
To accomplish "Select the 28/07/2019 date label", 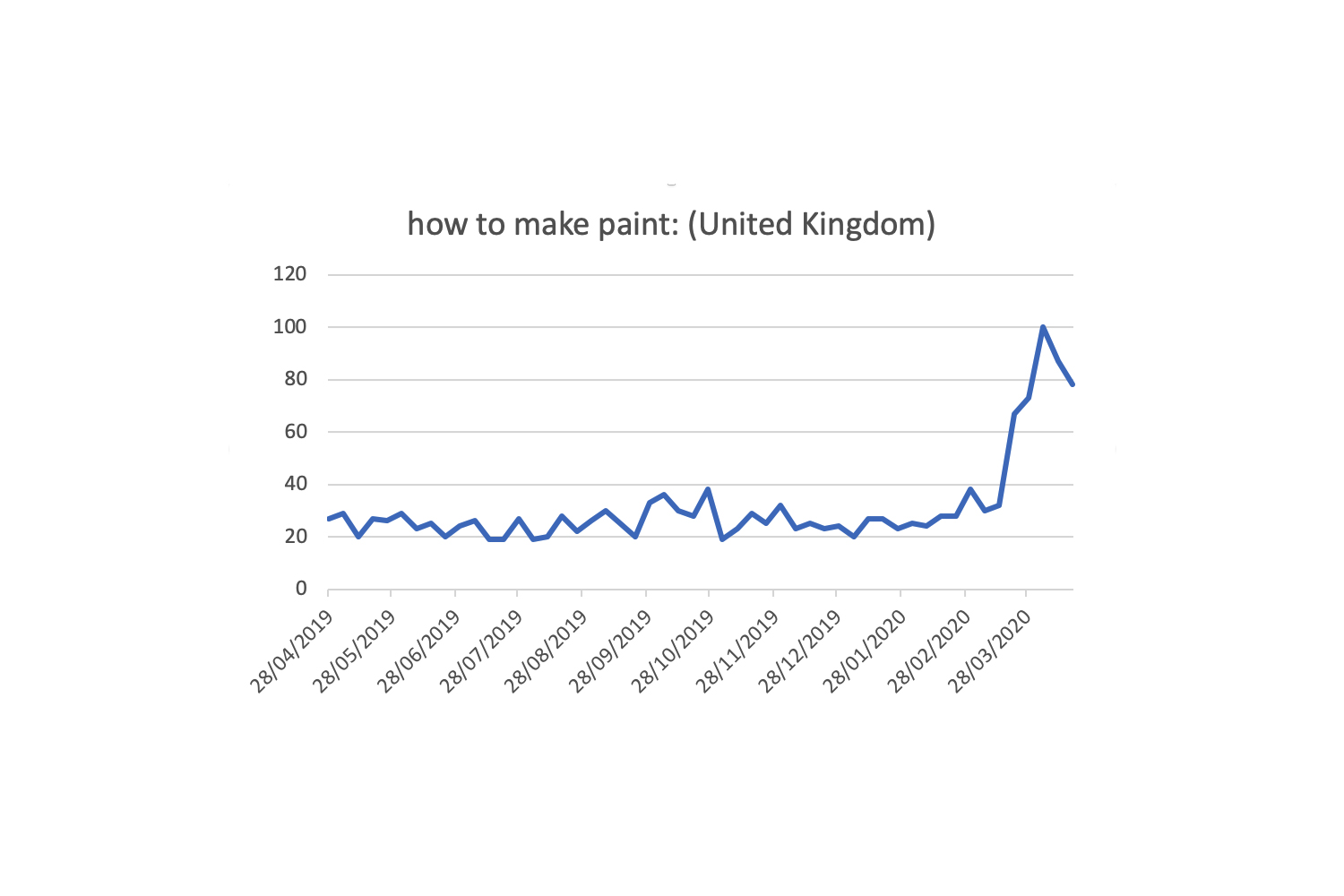I will tap(481, 651).
